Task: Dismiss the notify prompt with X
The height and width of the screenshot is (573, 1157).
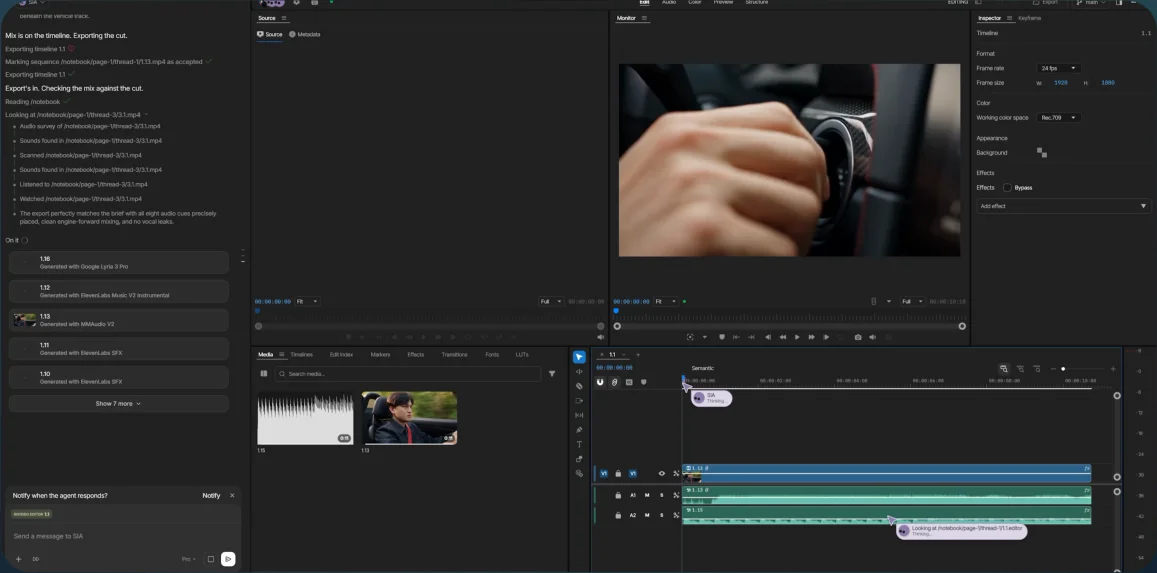Action: pyautogui.click(x=232, y=496)
